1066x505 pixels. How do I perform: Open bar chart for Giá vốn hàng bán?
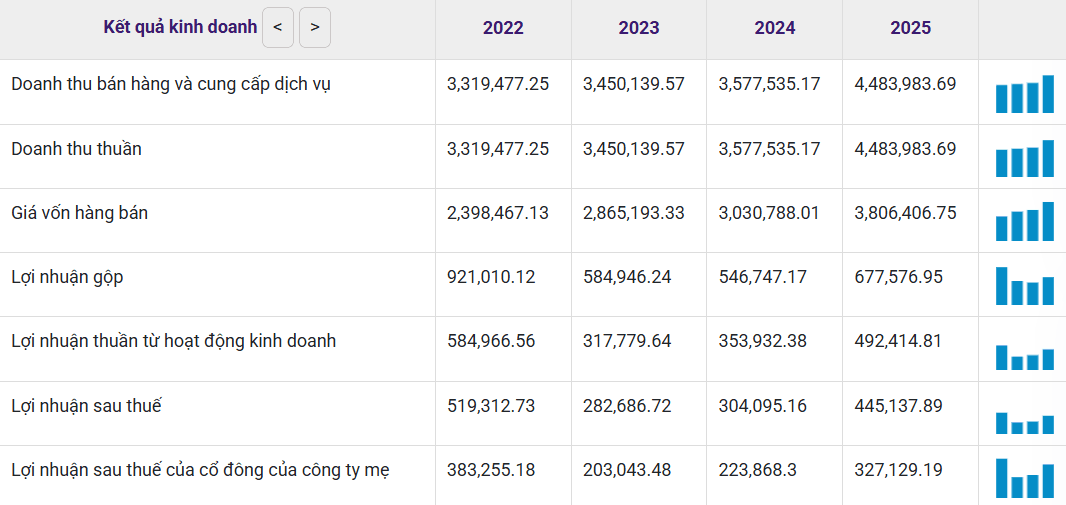[x=1025, y=222]
